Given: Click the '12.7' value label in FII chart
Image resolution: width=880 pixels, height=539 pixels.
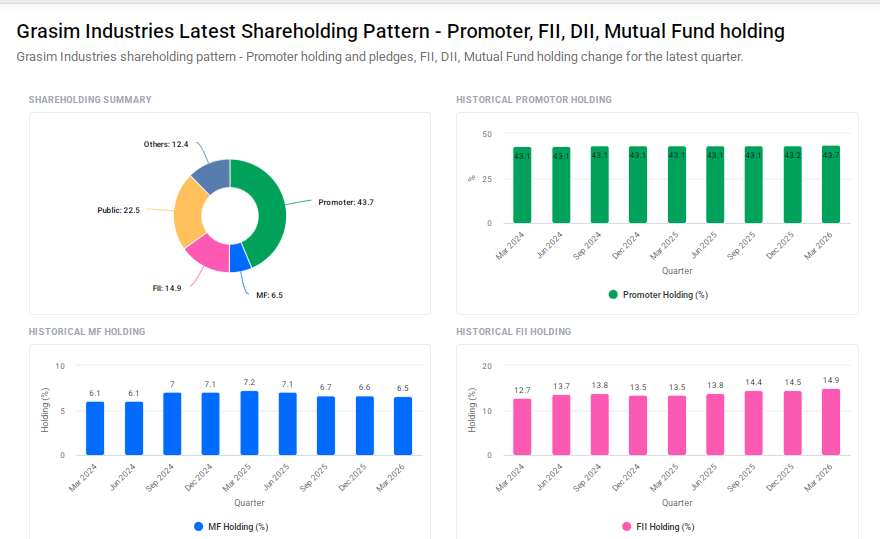Looking at the screenshot, I should pyautogui.click(x=522, y=390).
